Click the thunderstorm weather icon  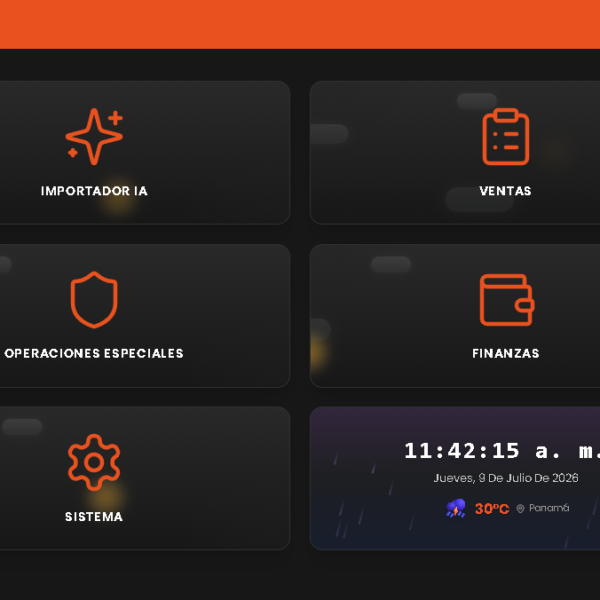pyautogui.click(x=456, y=508)
